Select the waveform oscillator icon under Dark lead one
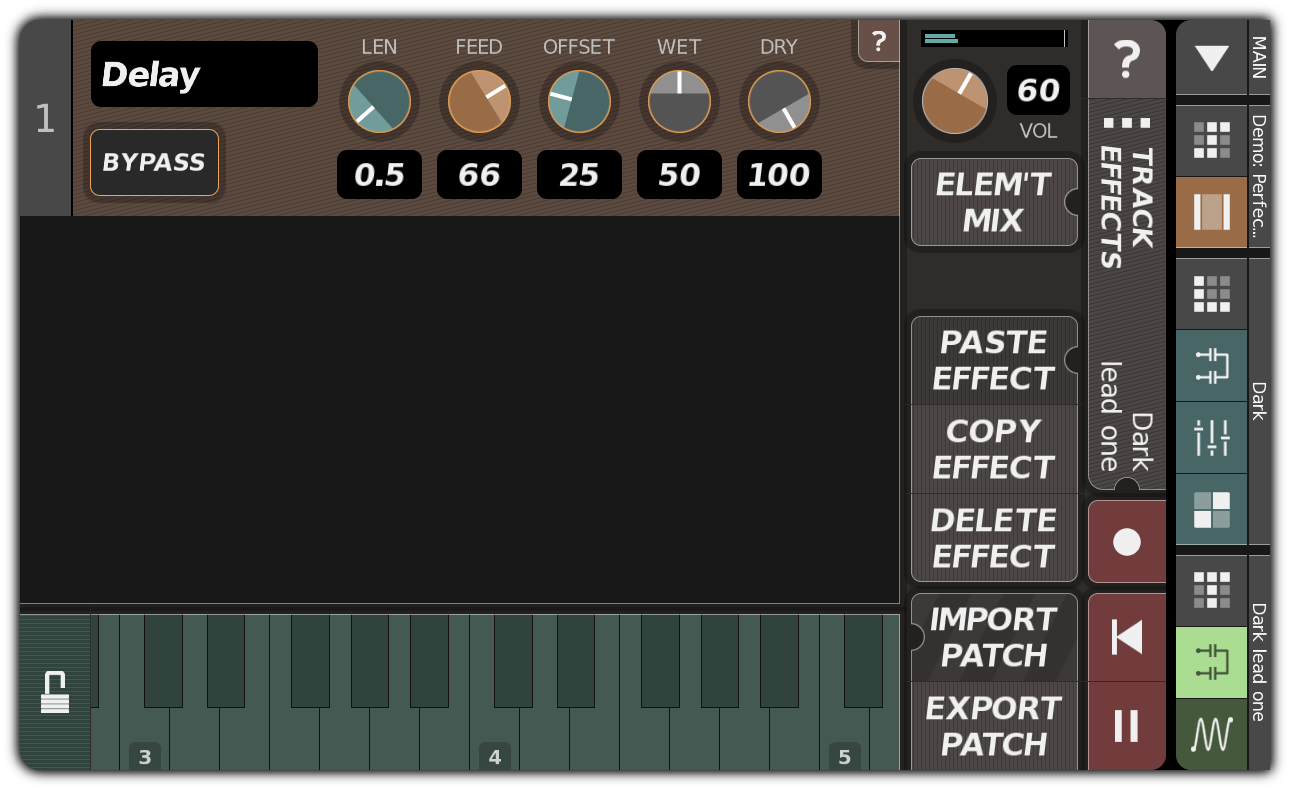 1211,735
